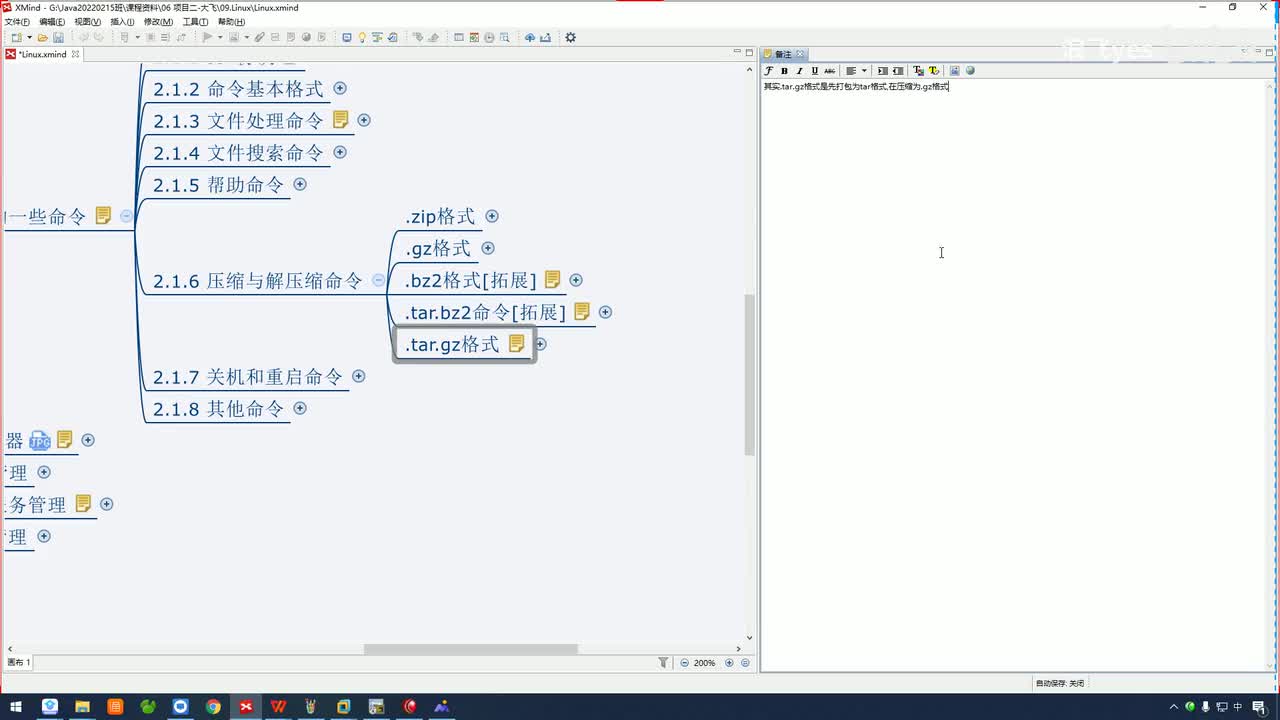This screenshot has width=1280, height=720.
Task: Click the settings gear toolbar icon
Action: point(570,38)
